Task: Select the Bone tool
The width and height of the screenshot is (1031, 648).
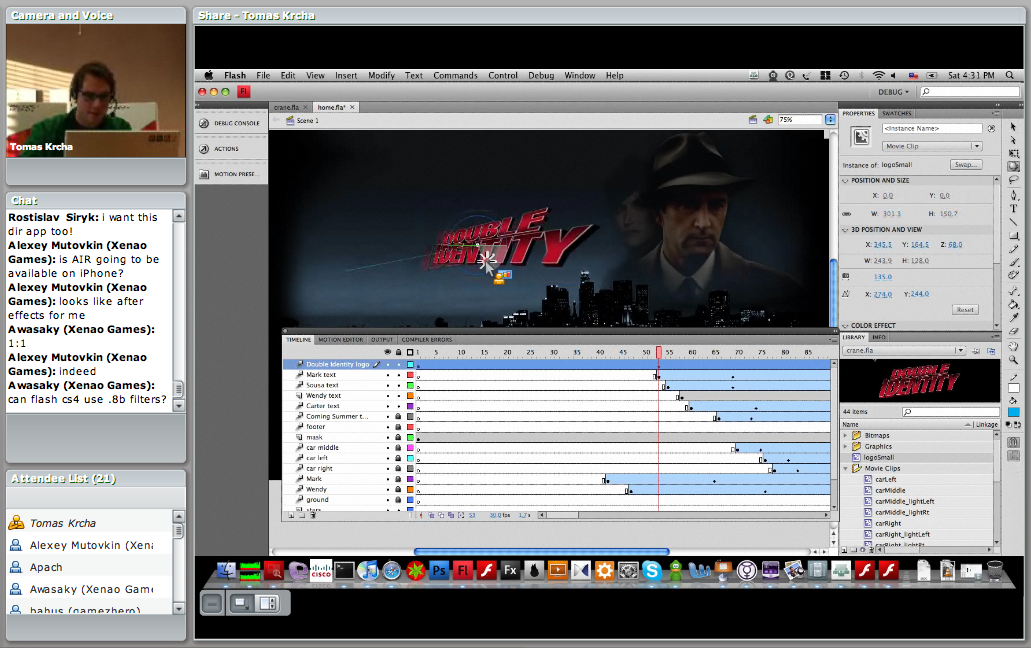Action: tap(1013, 290)
